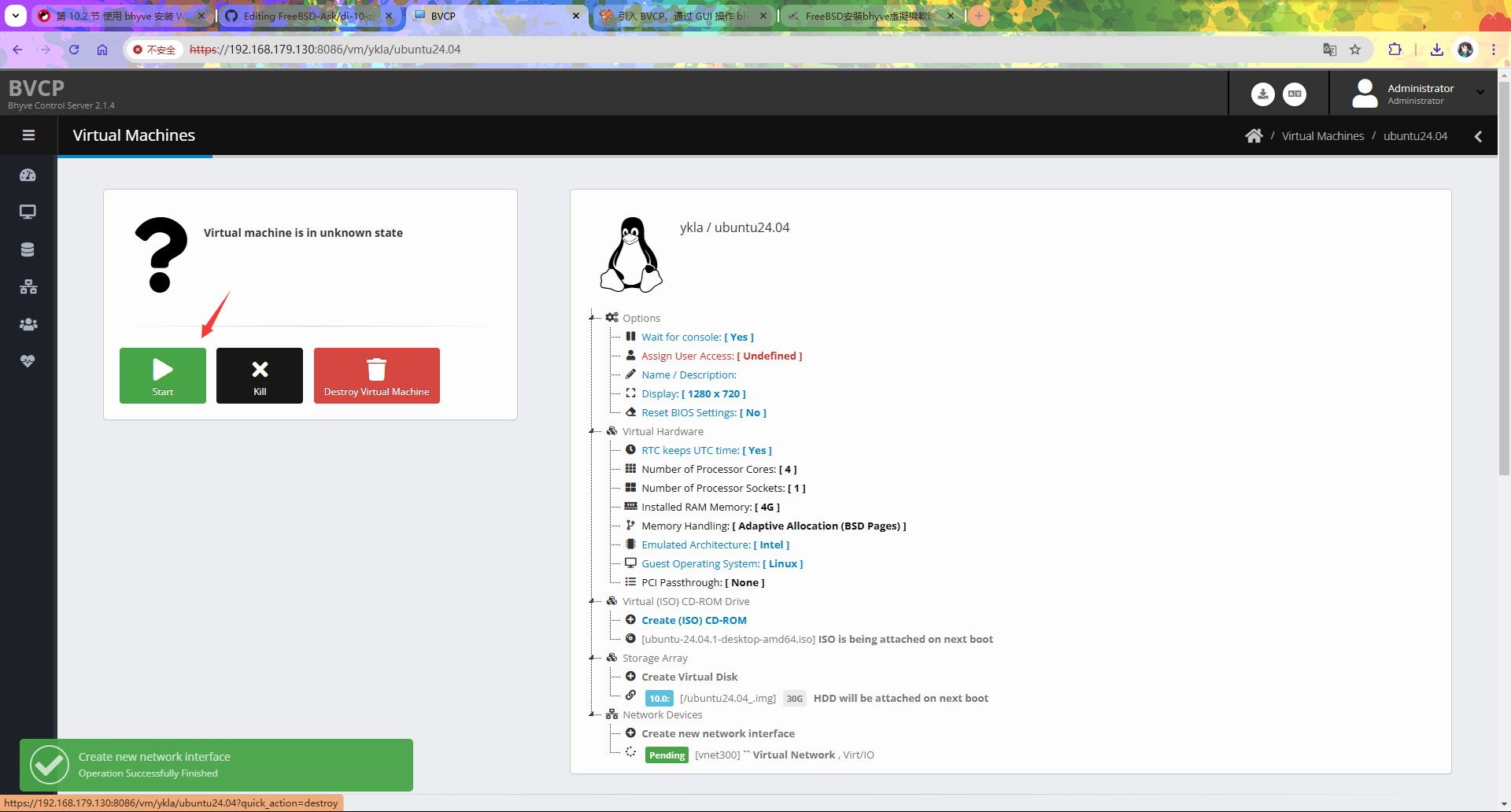Select the vnet300 Virtual Network entry
Viewport: 1511px width, 812px height.
coord(785,755)
